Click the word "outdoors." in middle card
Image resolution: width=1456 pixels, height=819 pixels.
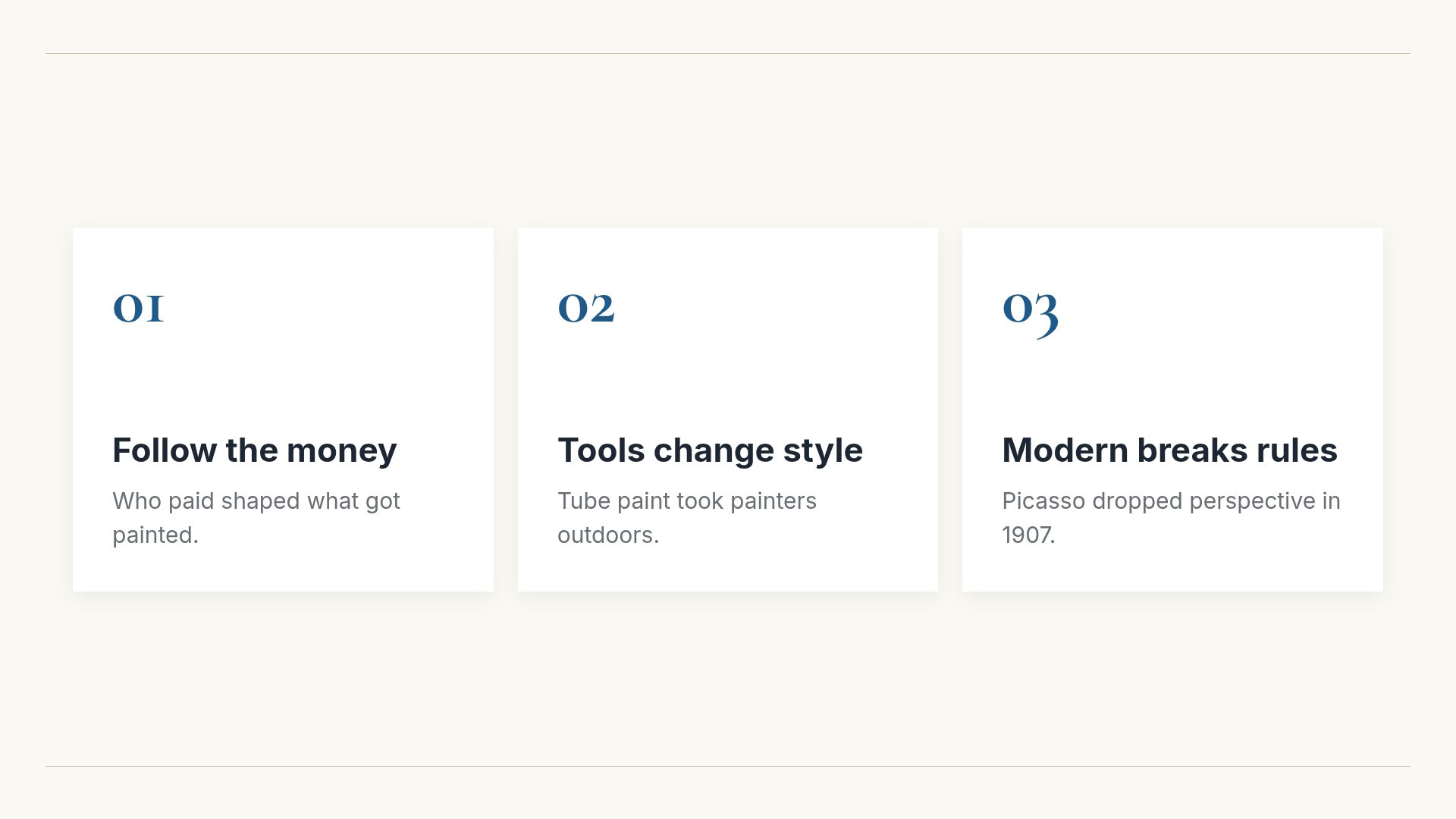608,535
